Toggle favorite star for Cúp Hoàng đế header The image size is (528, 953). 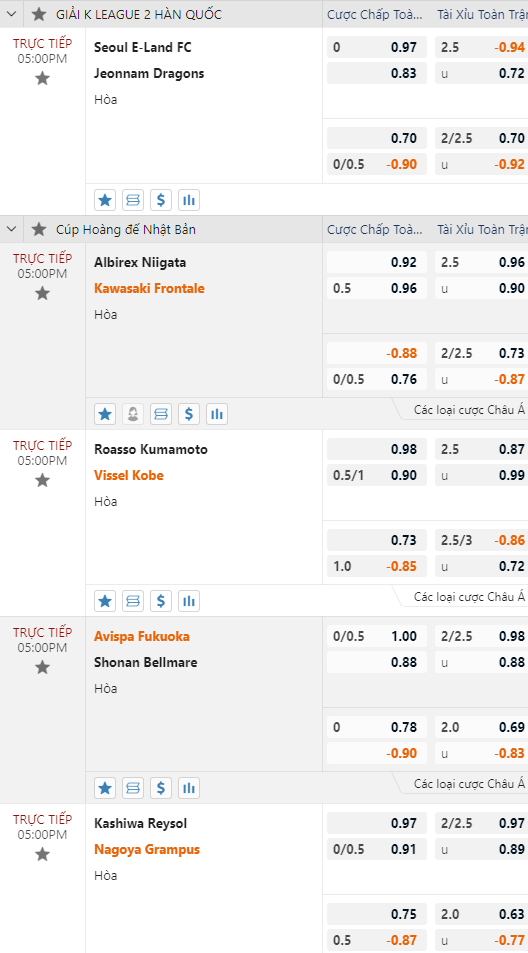[39, 229]
